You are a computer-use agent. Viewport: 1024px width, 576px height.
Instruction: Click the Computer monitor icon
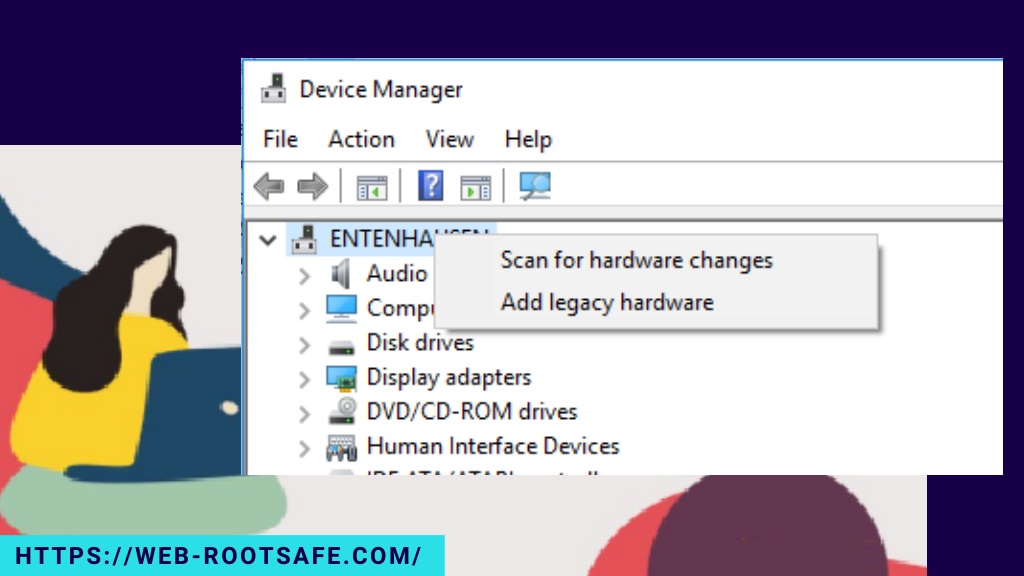click(x=342, y=309)
